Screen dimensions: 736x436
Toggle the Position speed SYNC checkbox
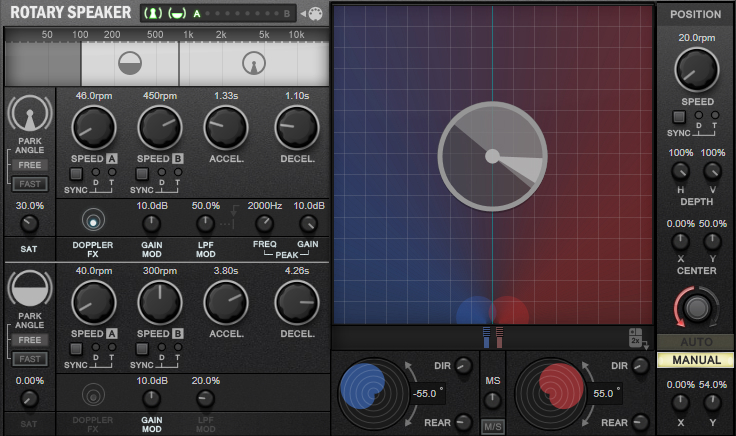pos(678,117)
